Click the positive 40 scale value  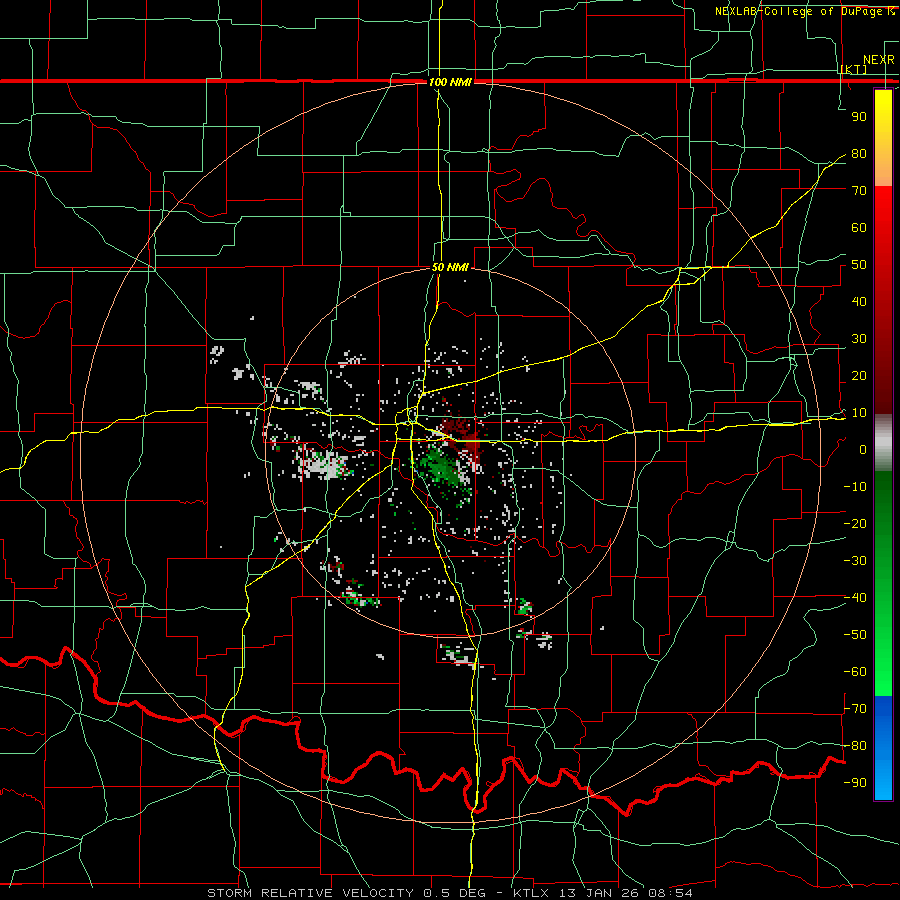(x=859, y=302)
